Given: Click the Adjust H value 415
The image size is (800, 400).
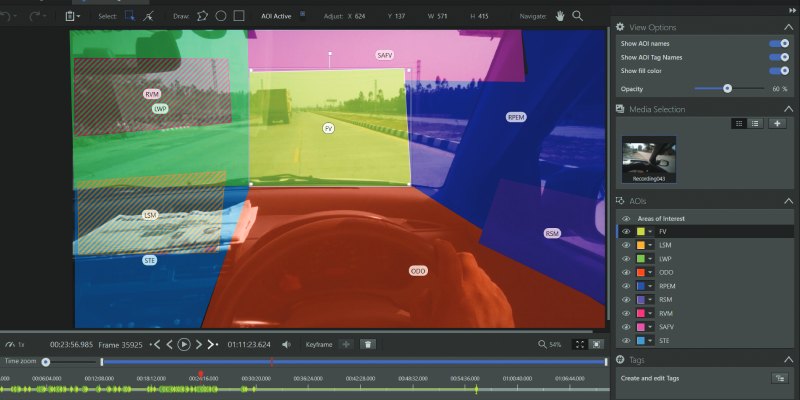Looking at the screenshot, I should pyautogui.click(x=483, y=16).
